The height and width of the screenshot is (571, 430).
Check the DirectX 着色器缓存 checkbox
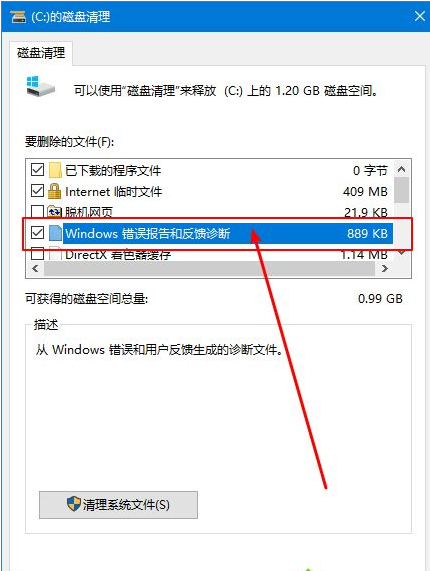(38, 253)
